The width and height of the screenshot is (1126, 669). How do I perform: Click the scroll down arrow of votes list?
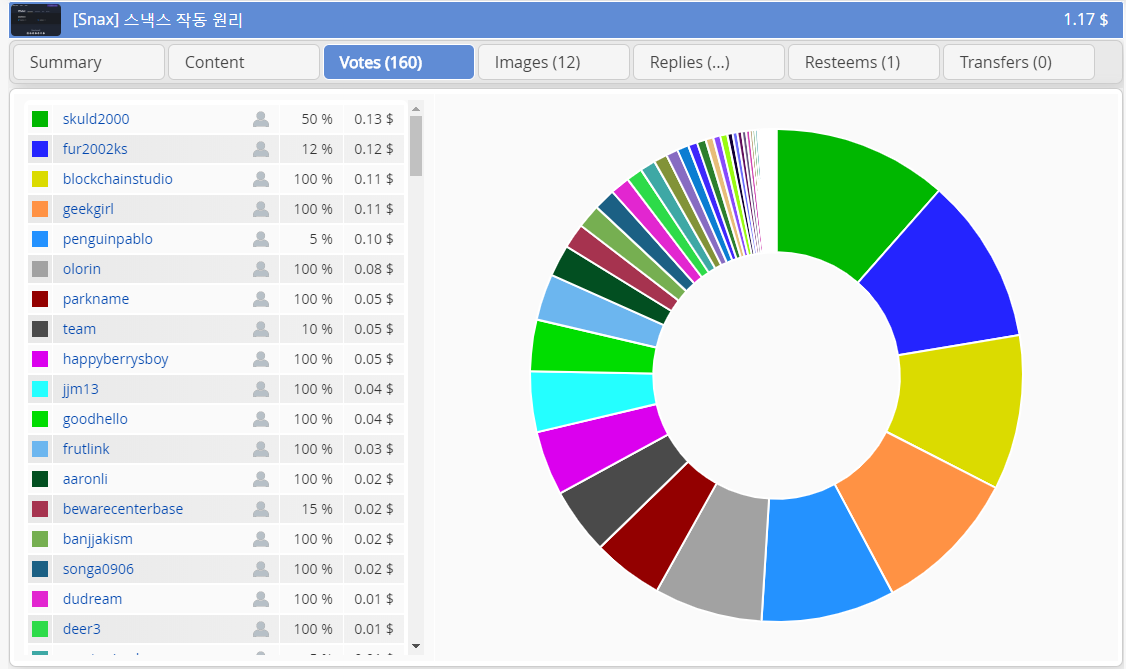pos(416,646)
